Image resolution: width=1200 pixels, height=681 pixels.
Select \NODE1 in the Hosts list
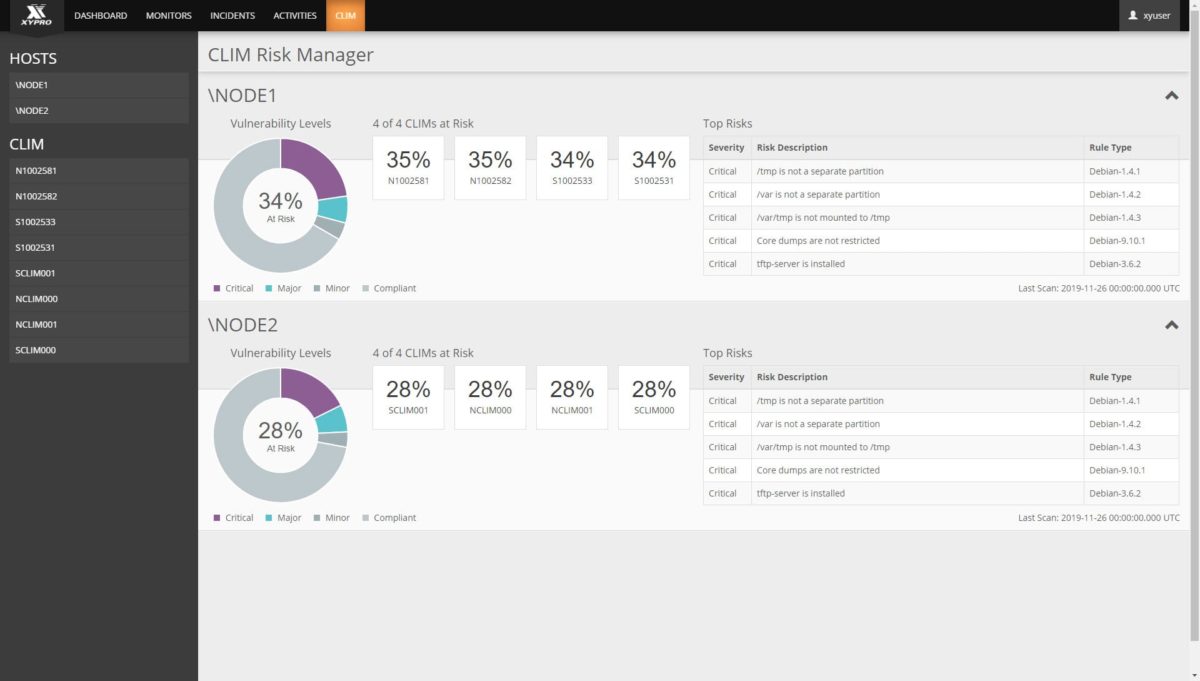pyautogui.click(x=98, y=85)
